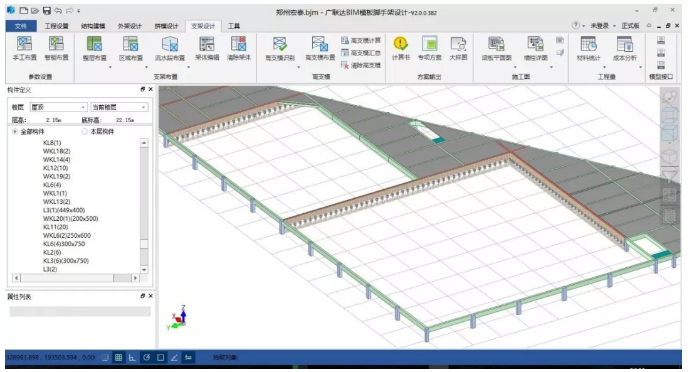Open the 当前楼层 dropdown
688x372 pixels.
(119, 107)
